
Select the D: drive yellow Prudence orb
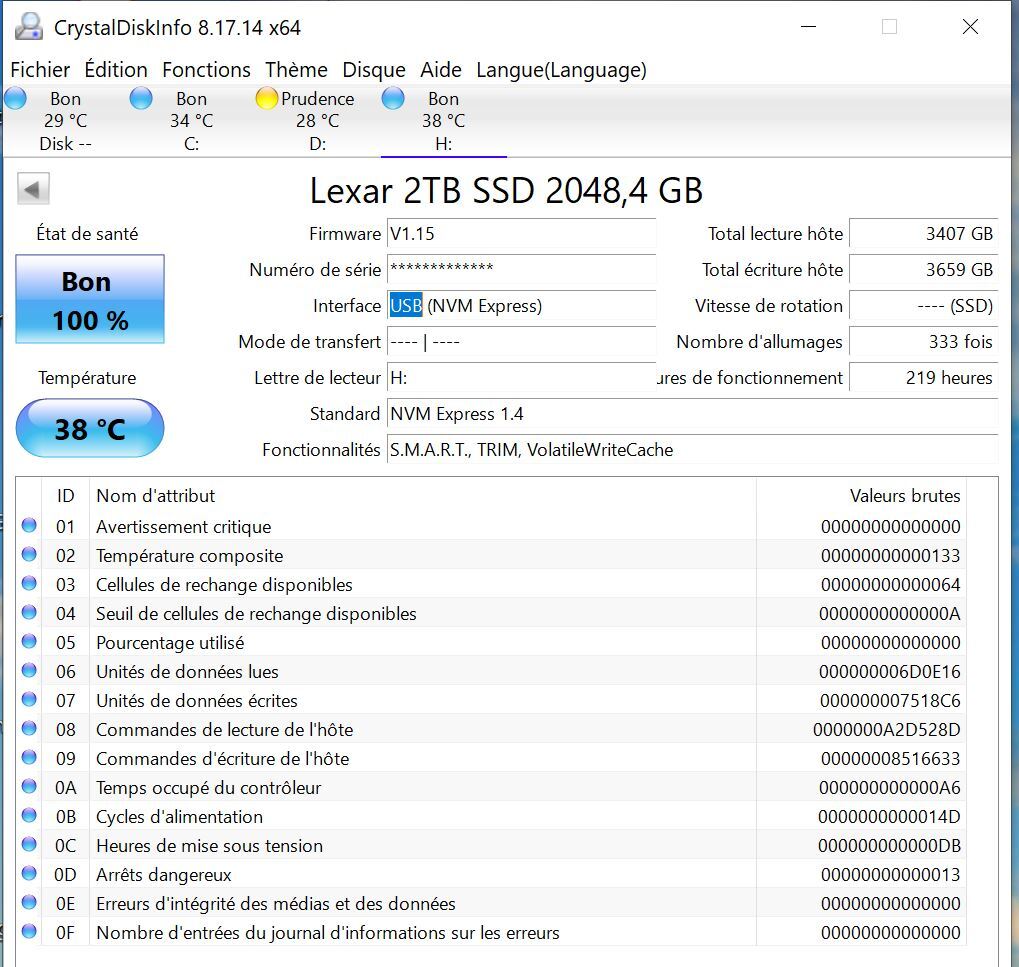pyautogui.click(x=266, y=99)
